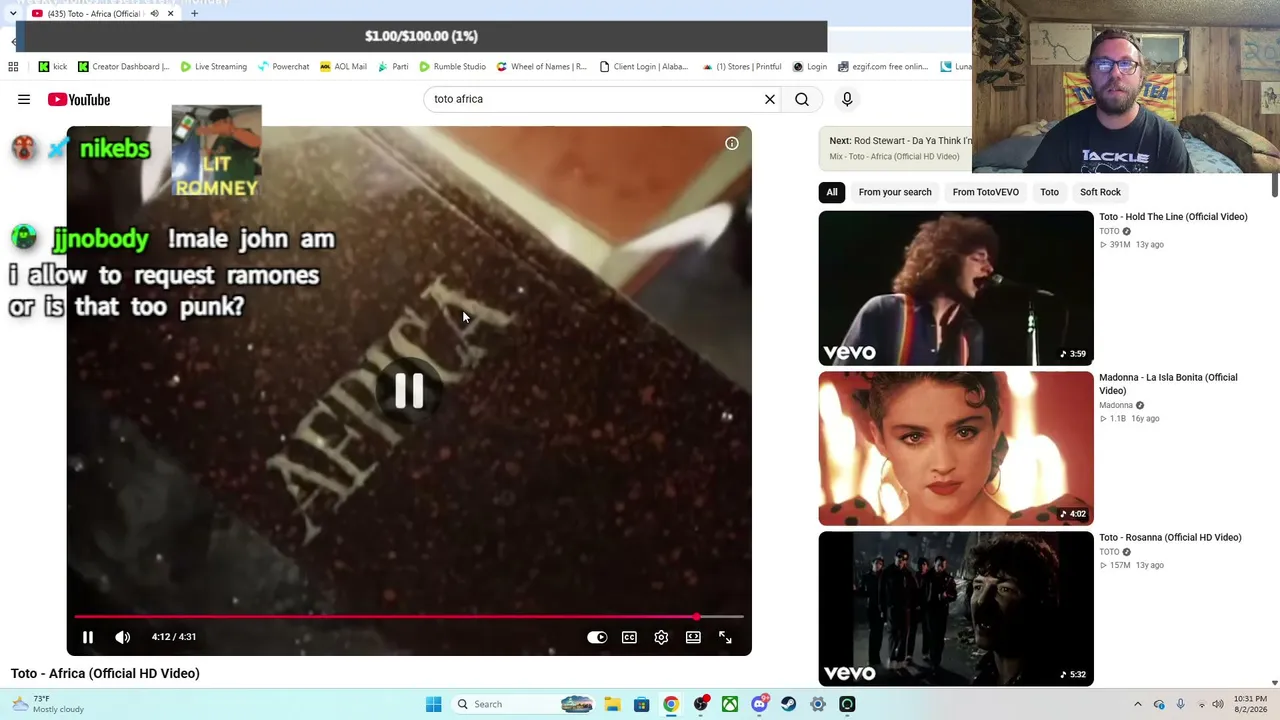Toggle closed captions on the video
Image resolution: width=1280 pixels, height=720 pixels.
click(629, 637)
